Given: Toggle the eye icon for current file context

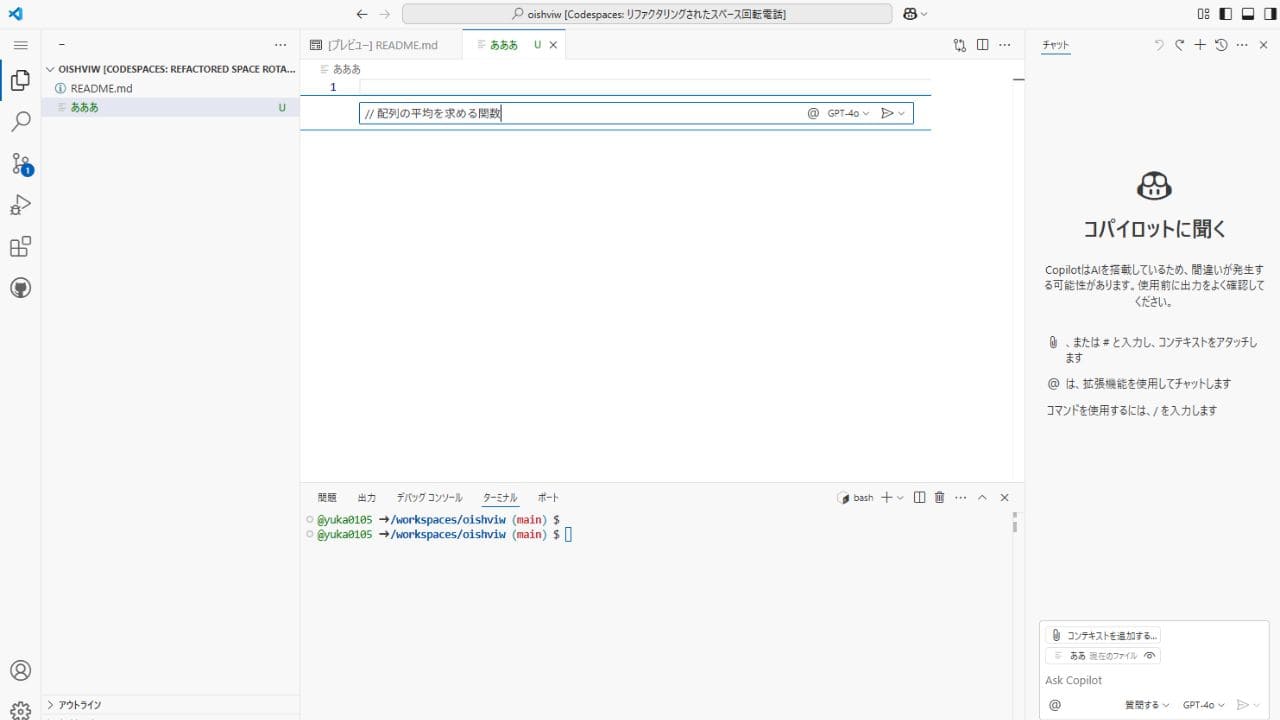Looking at the screenshot, I should tap(1150, 656).
